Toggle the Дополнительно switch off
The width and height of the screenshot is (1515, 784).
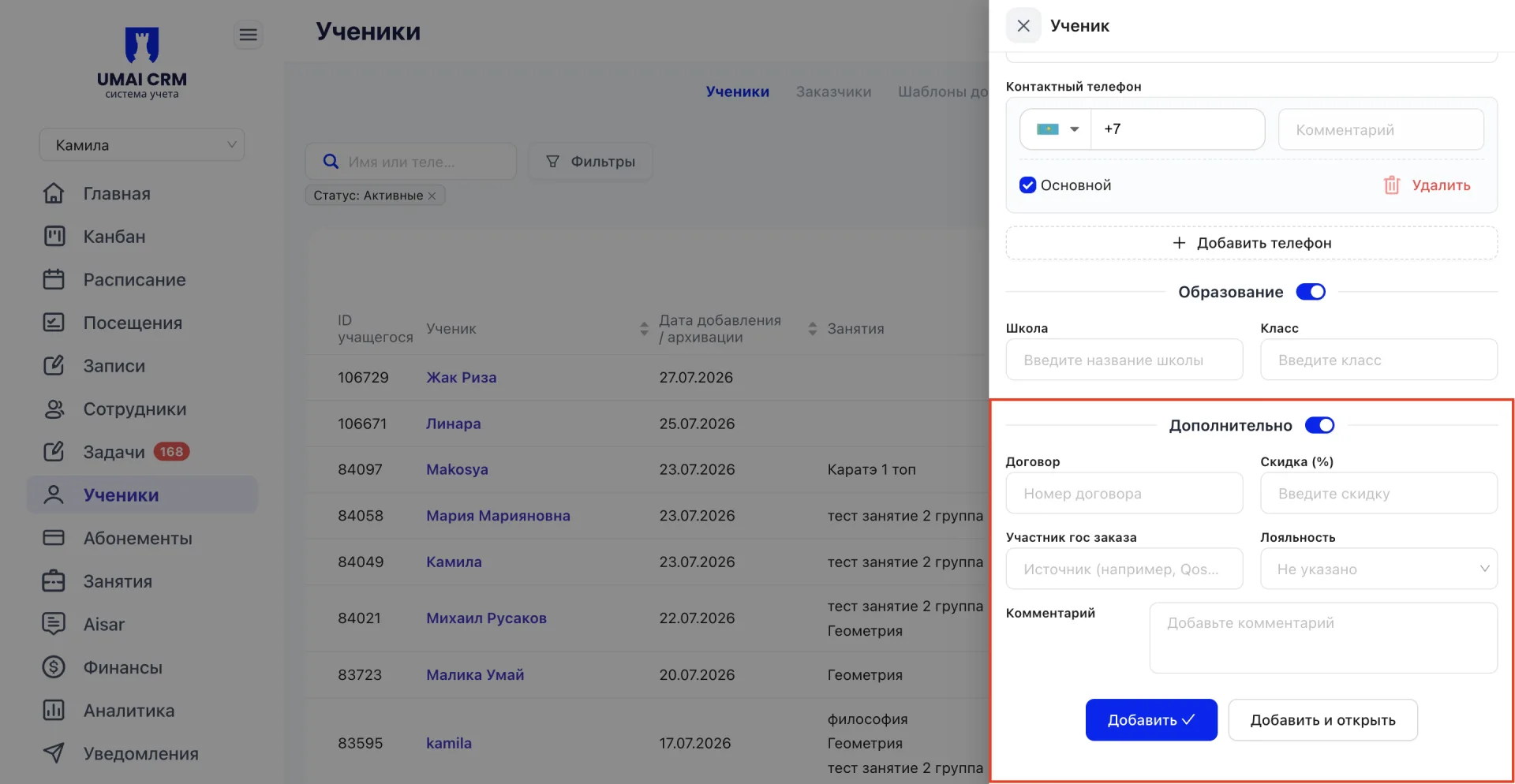pyautogui.click(x=1319, y=425)
